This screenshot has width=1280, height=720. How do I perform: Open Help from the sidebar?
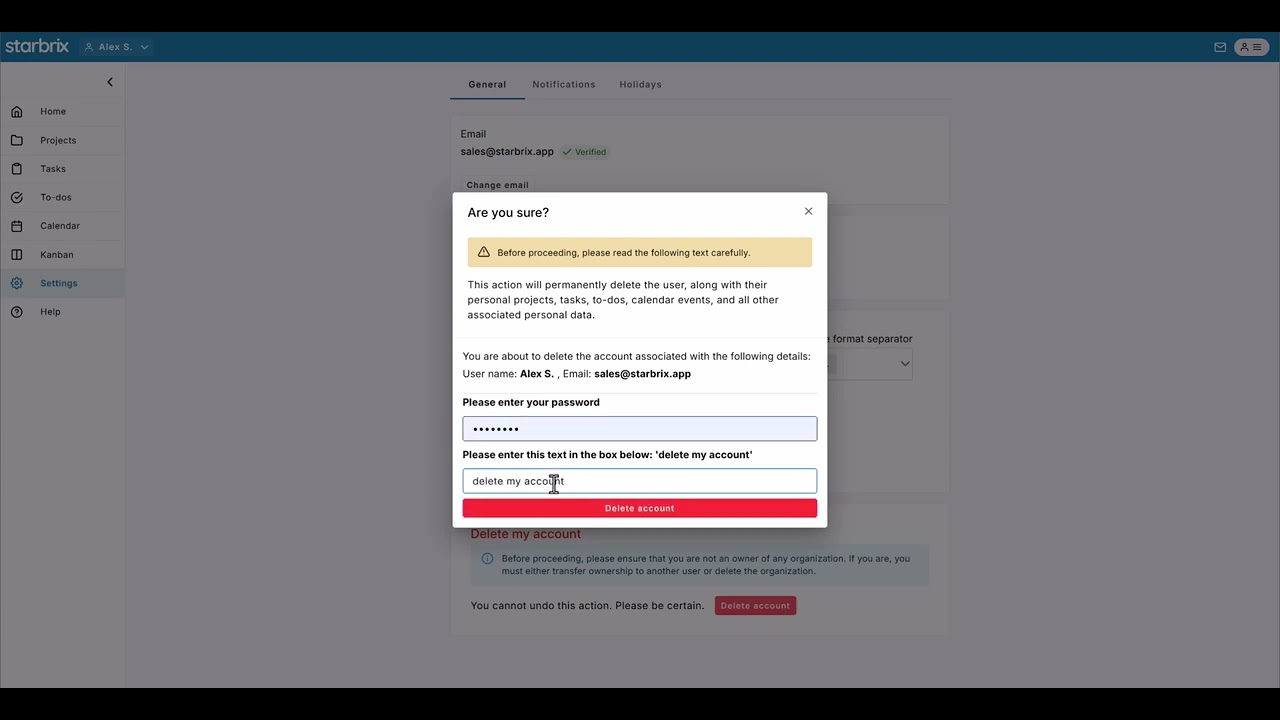[50, 312]
